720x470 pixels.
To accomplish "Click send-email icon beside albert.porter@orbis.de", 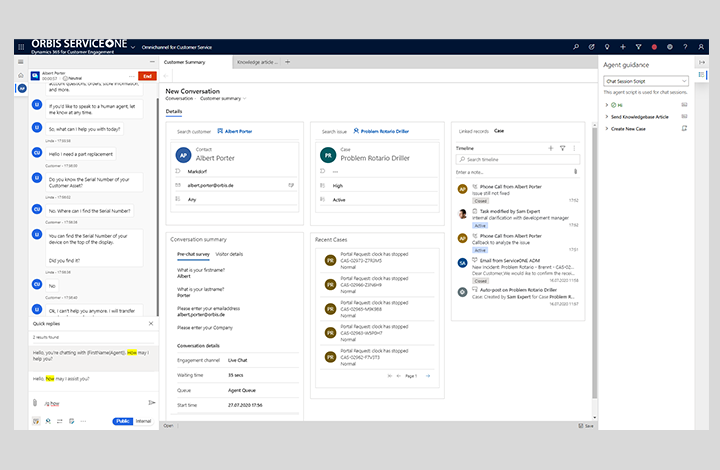I will pos(291,185).
